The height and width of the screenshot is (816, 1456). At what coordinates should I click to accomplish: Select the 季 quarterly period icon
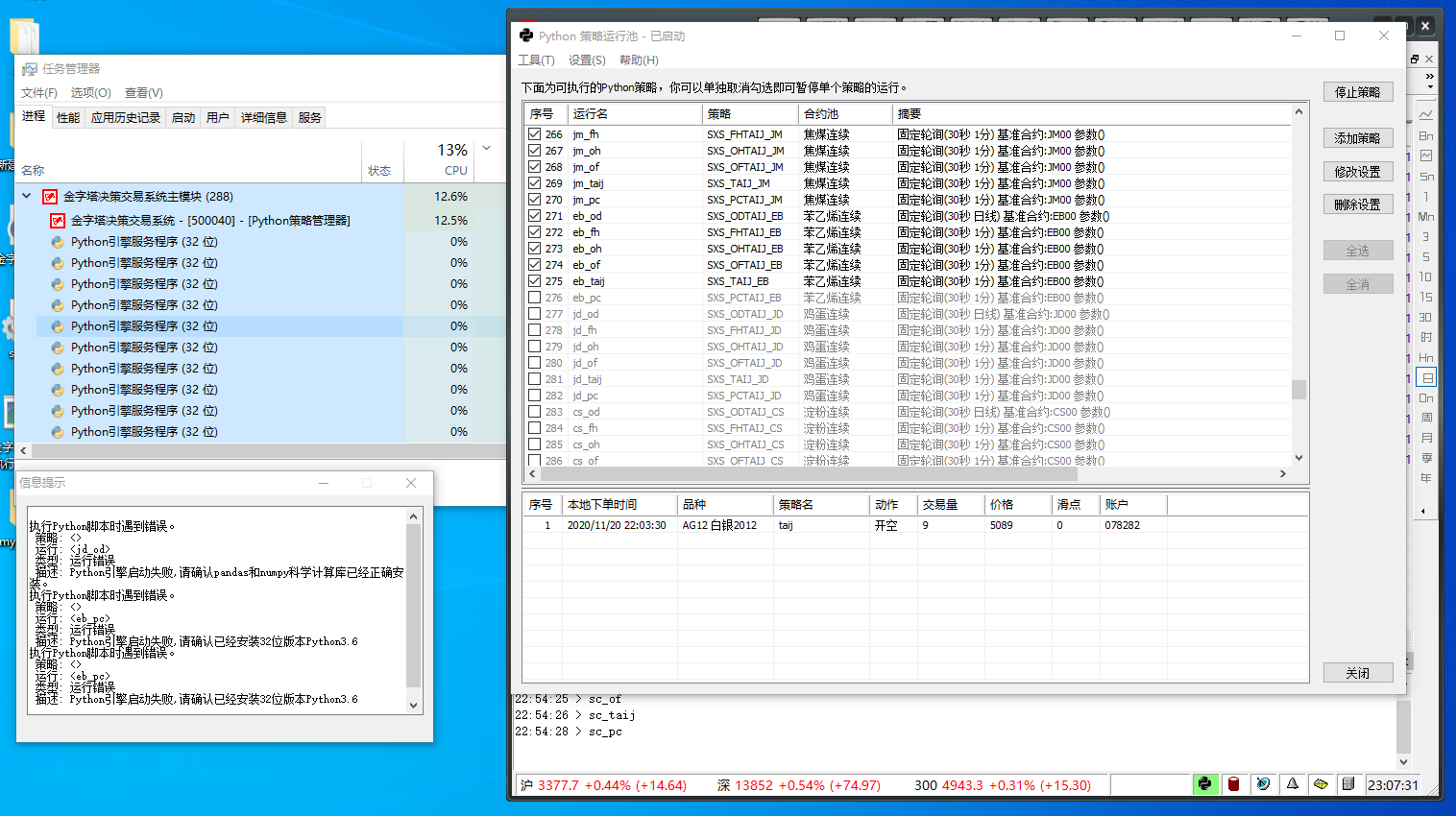tap(1426, 459)
